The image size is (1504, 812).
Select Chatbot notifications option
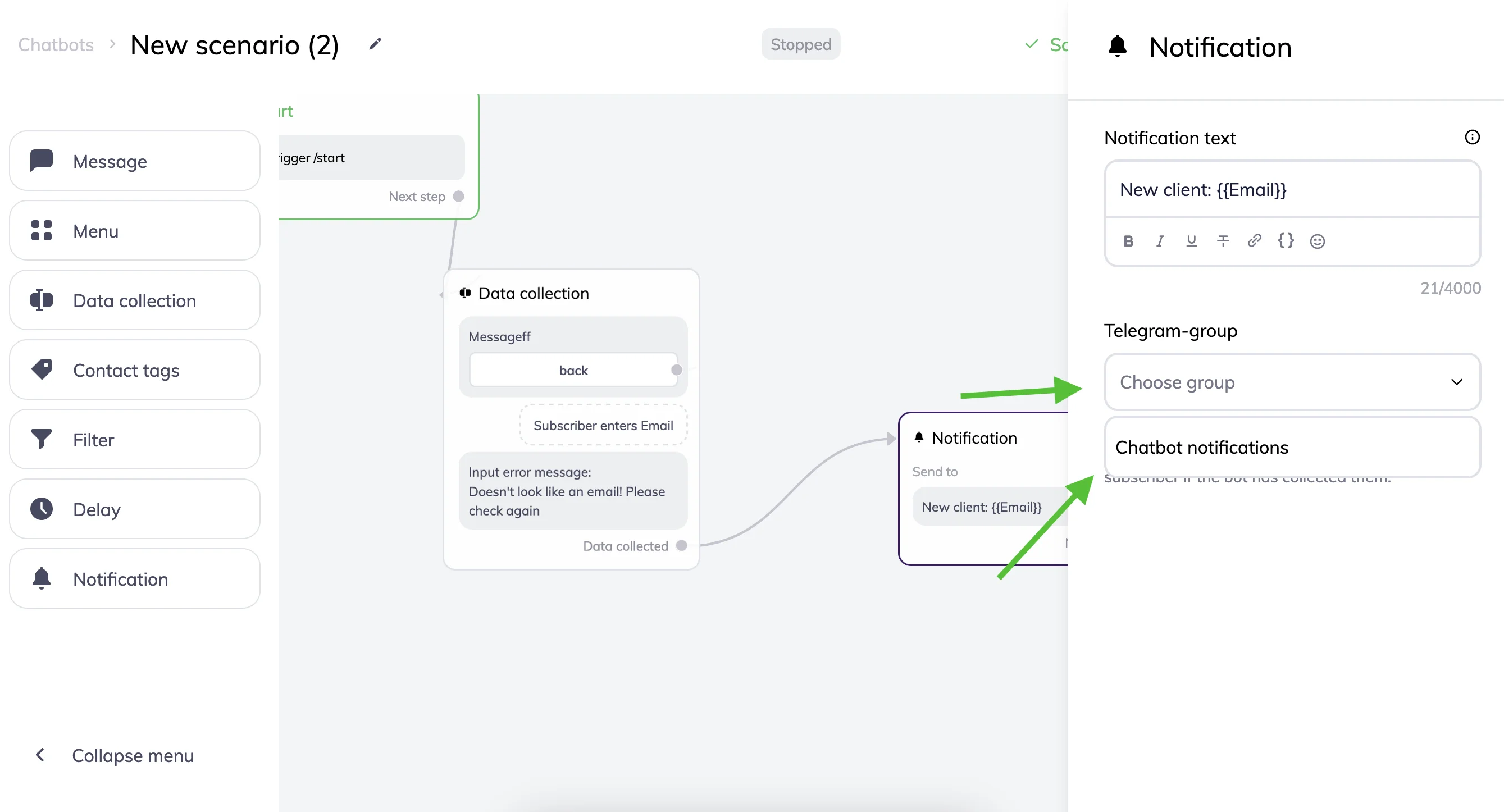pos(1292,447)
